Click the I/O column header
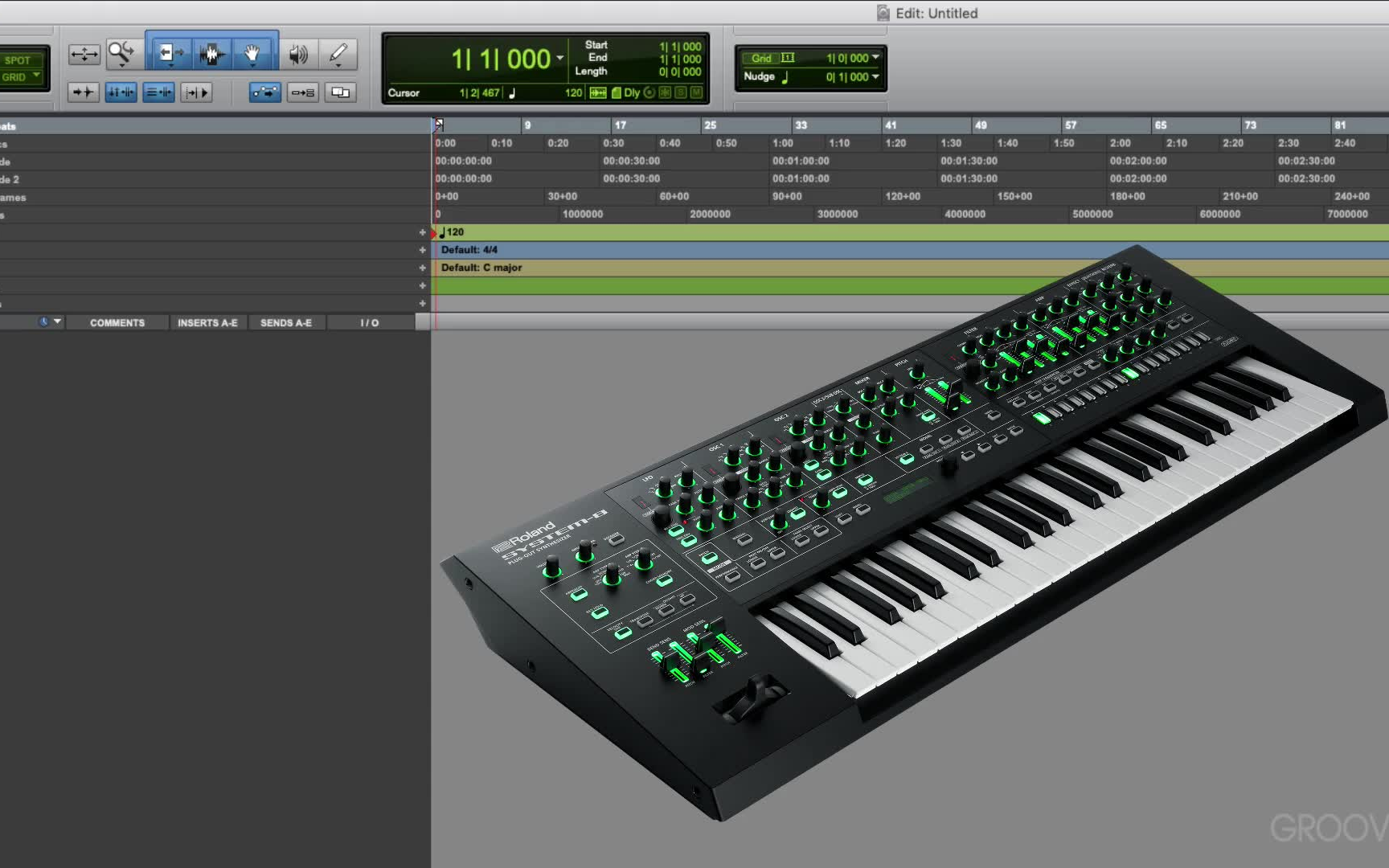 point(370,323)
